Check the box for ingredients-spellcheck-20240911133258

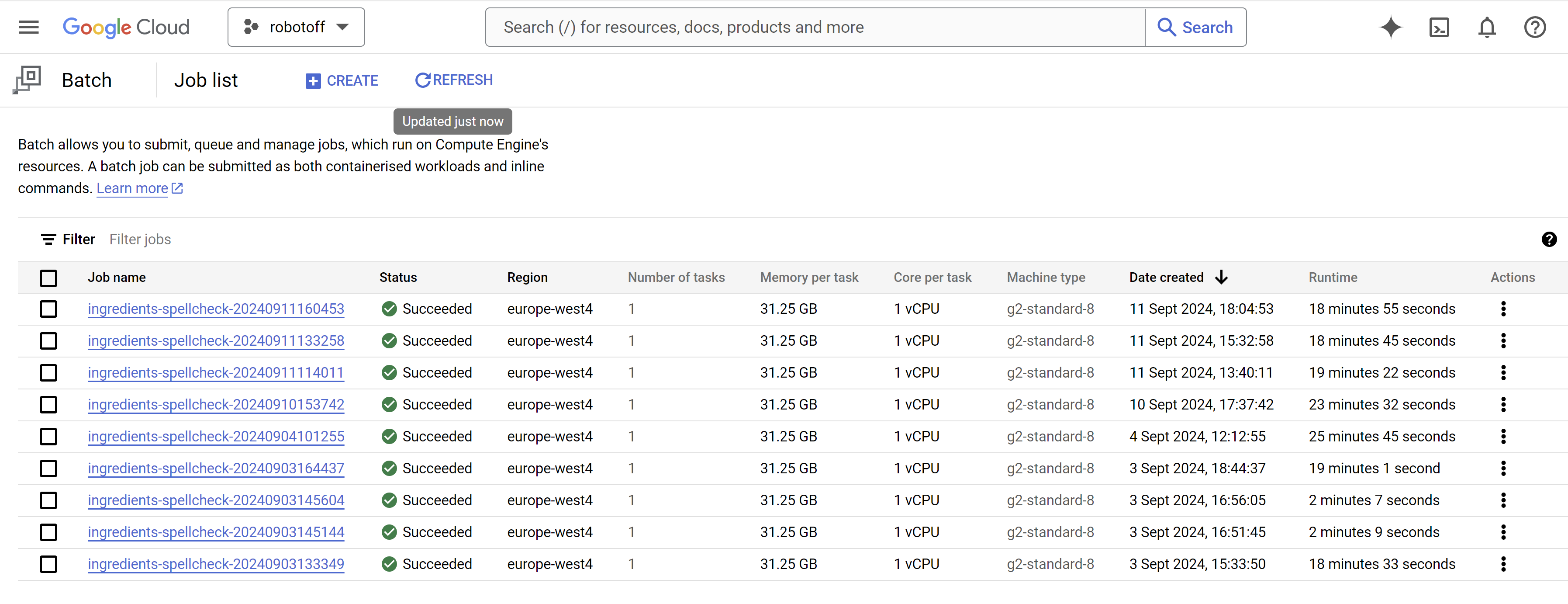(x=48, y=341)
